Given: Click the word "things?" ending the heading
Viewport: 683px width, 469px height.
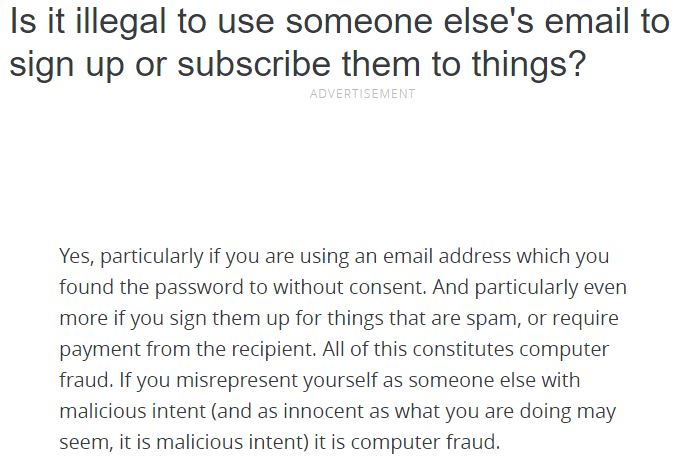Looking at the screenshot, I should [x=529, y=64].
